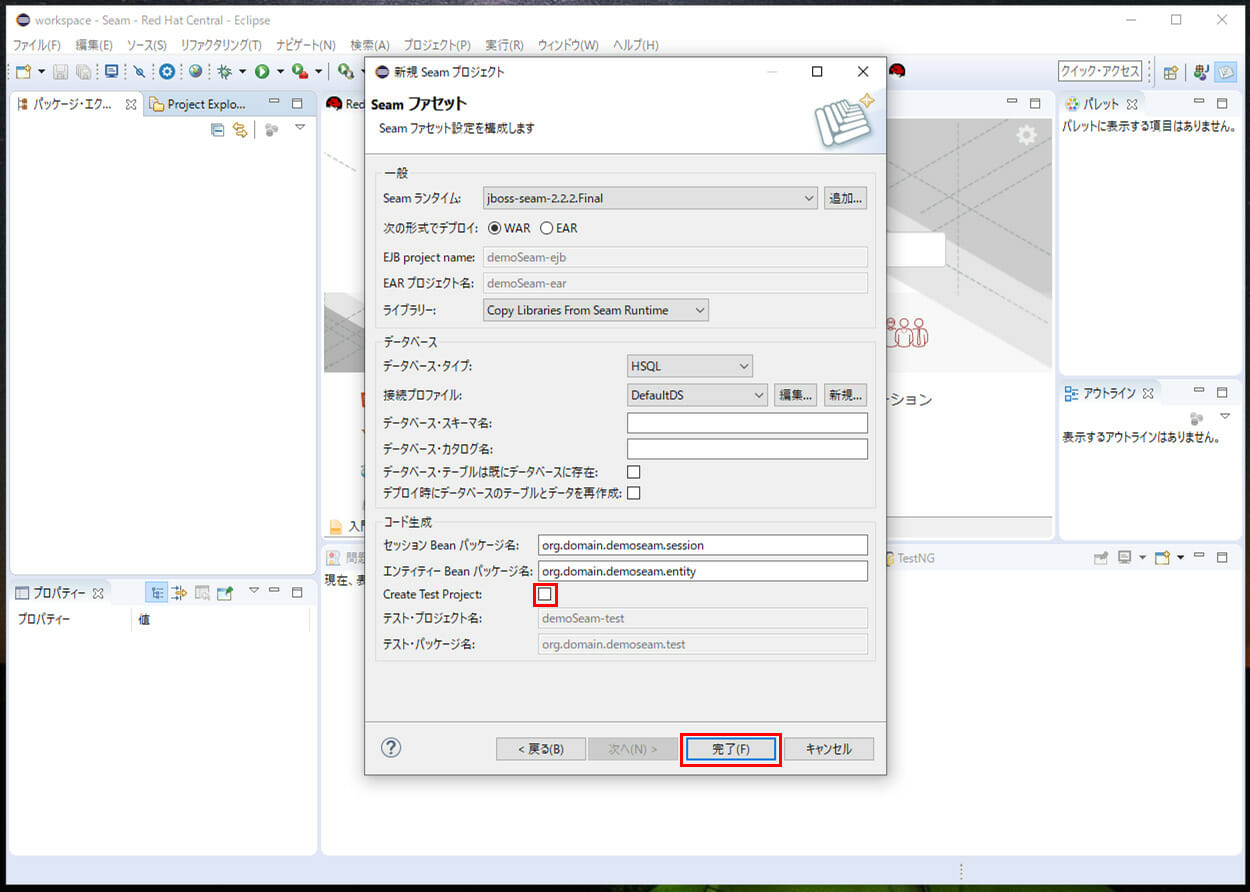
Task: Select the EAR deployment radio button
Action: tap(547, 228)
